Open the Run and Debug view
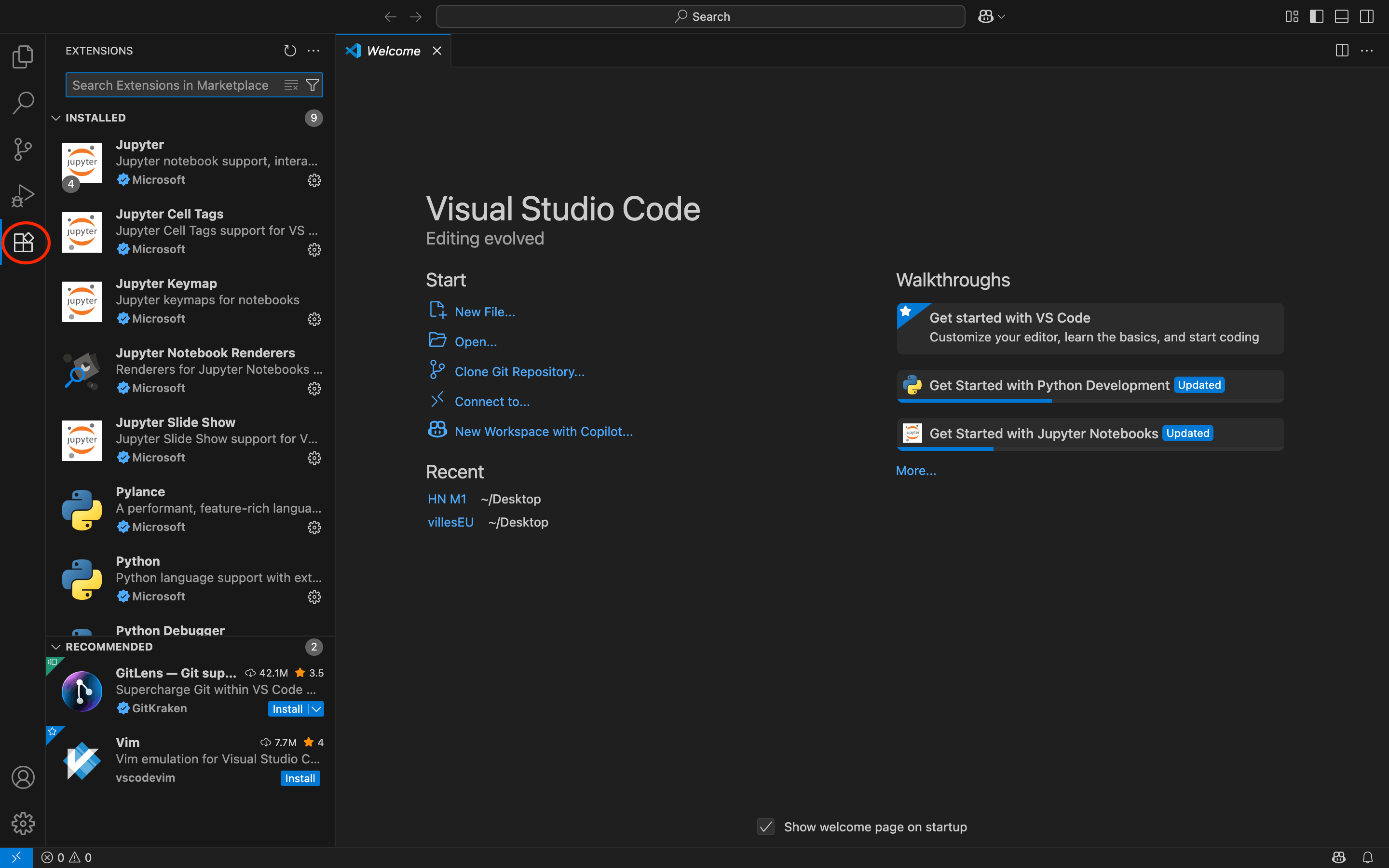Screen dimensions: 1389x868 coord(23,195)
